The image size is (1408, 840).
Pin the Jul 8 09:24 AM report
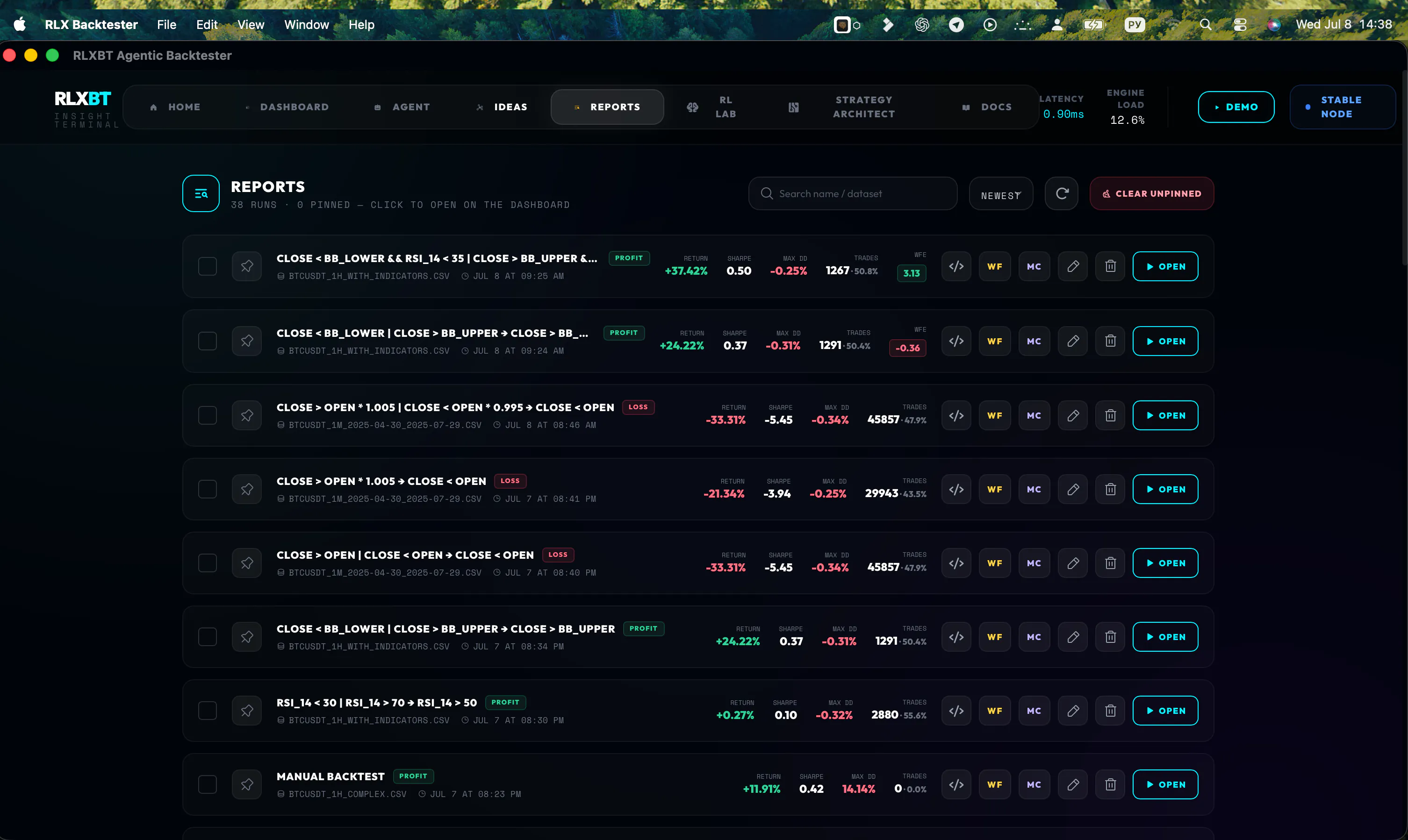pos(246,341)
